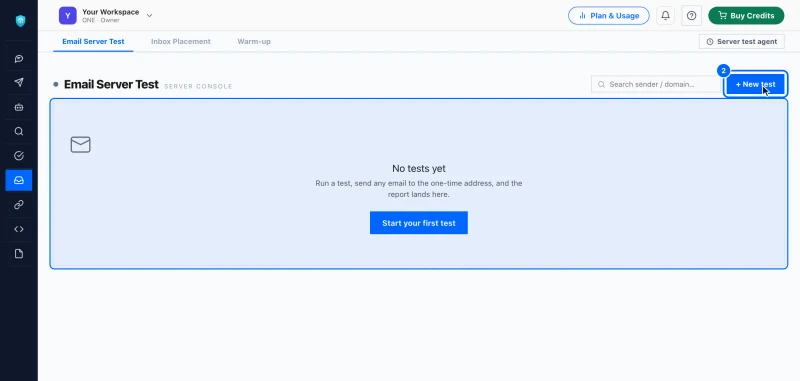Viewport: 800px width, 381px height.
Task: Open Server test agent
Action: click(742, 42)
